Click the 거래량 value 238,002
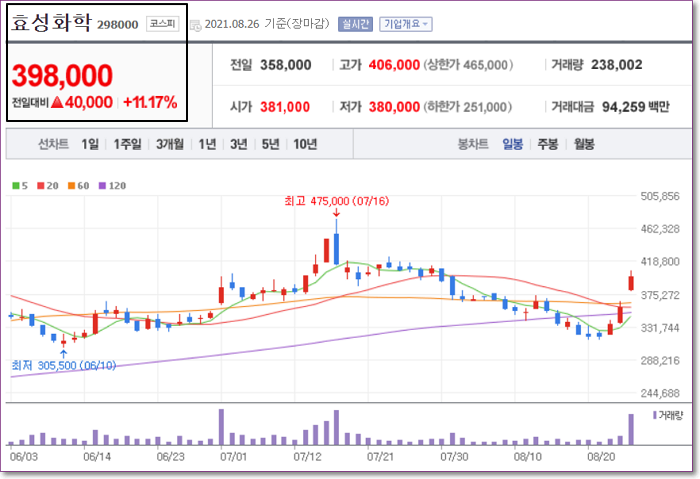This screenshot has width=700, height=479. coord(617,65)
